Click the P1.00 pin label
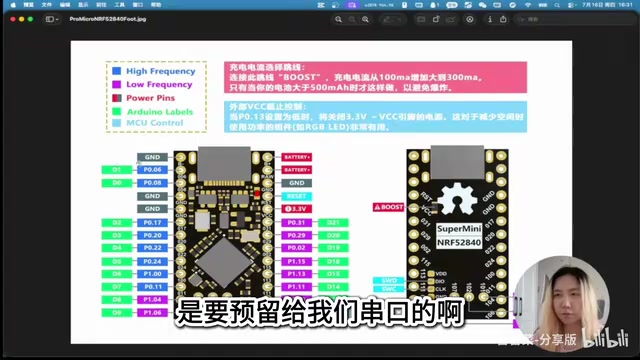The height and width of the screenshot is (360, 640). pyautogui.click(x=152, y=274)
